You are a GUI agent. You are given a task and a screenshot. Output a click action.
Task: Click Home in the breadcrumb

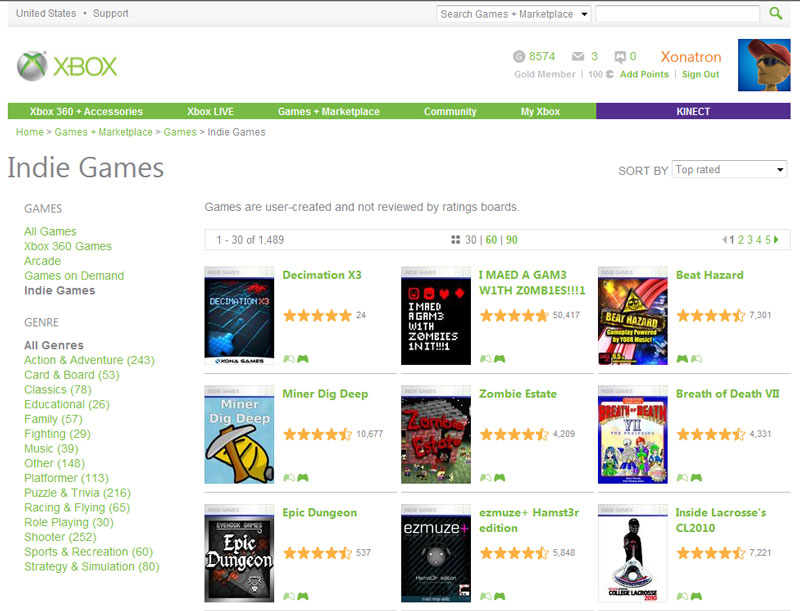point(30,132)
